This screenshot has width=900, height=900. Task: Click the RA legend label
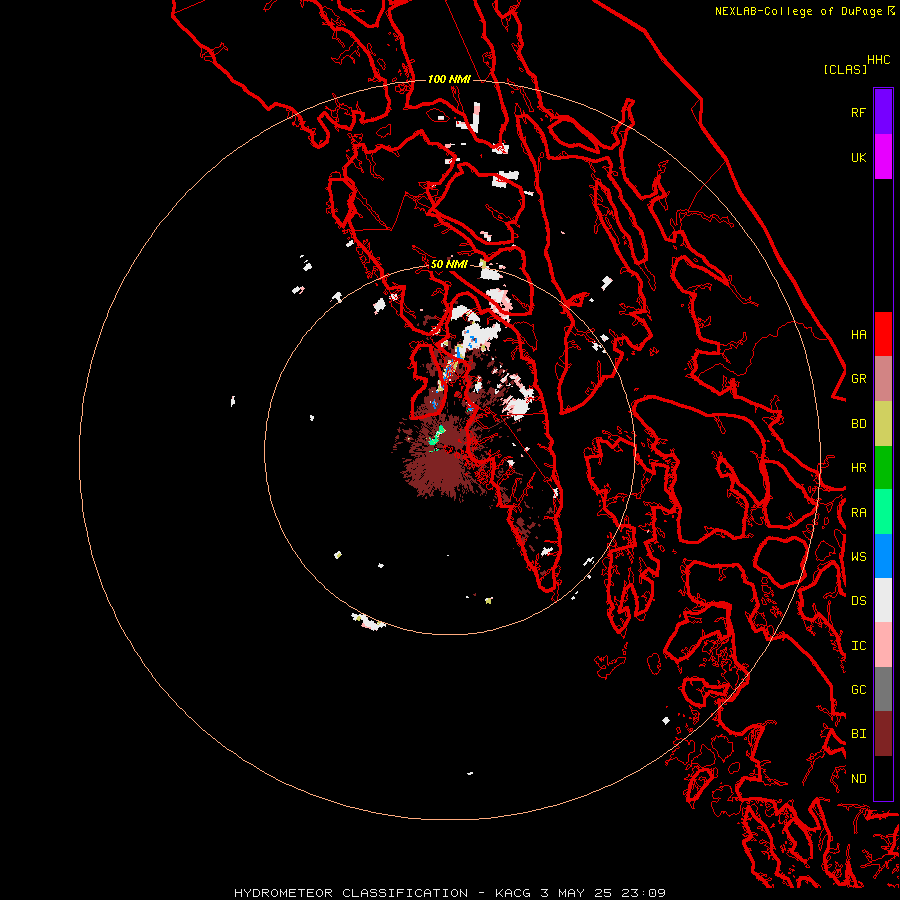858,513
